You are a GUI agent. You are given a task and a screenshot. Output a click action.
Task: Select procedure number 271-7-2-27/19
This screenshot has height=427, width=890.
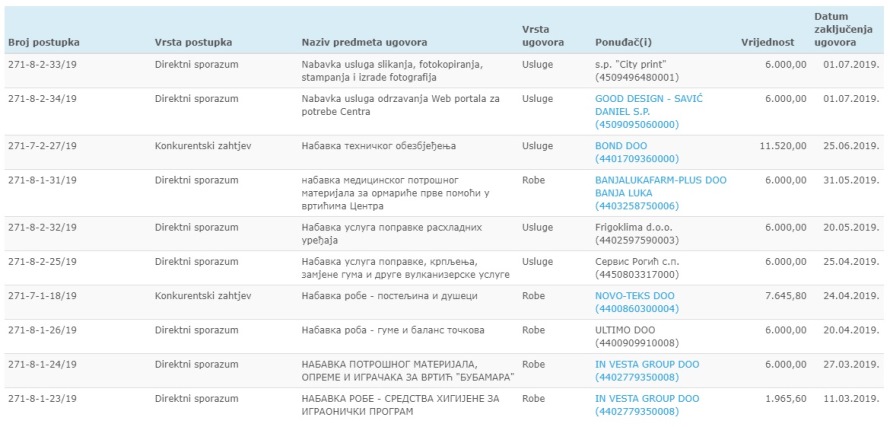coord(42,146)
